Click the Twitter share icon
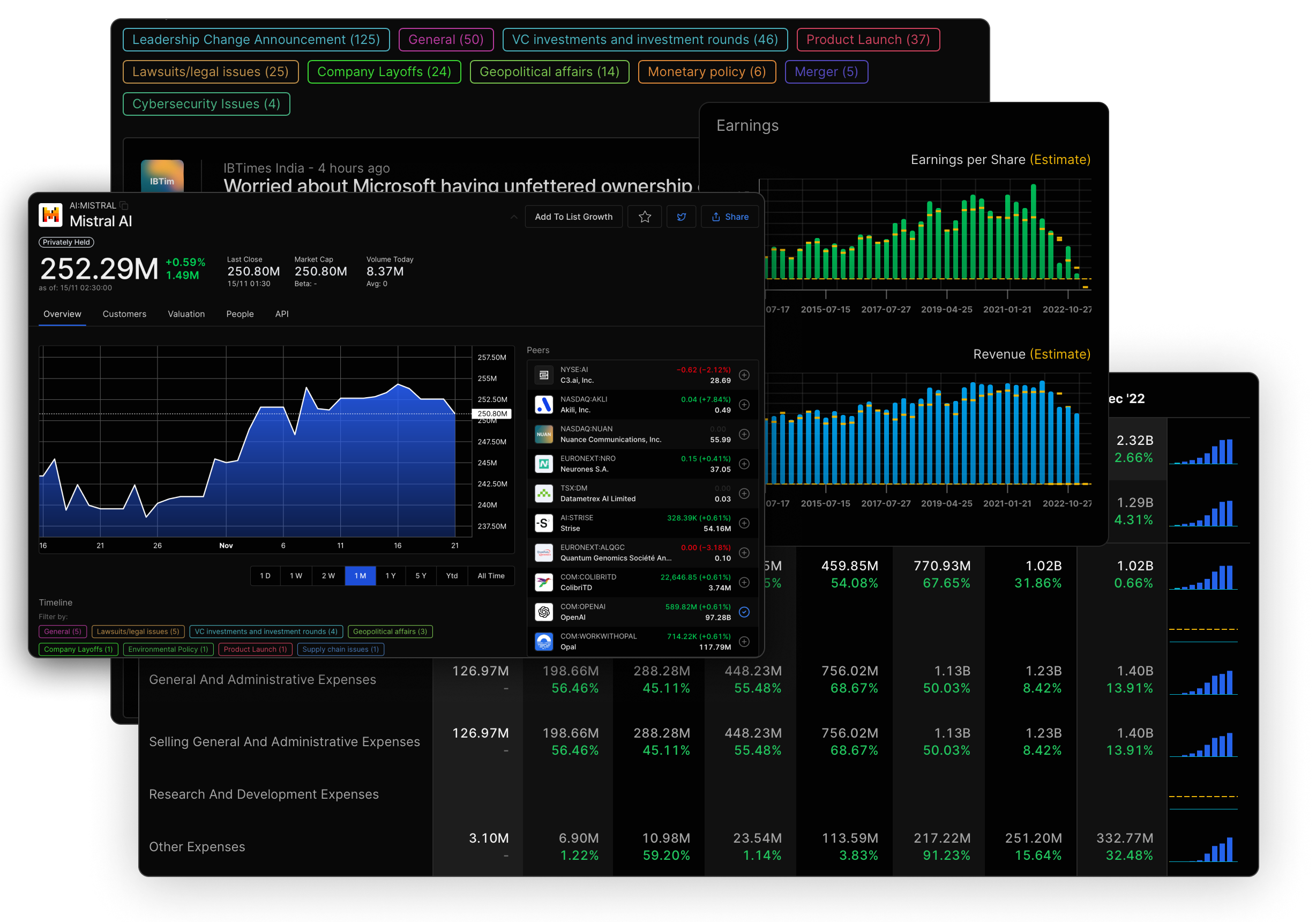This screenshot has height=922, width=1316. tap(682, 217)
